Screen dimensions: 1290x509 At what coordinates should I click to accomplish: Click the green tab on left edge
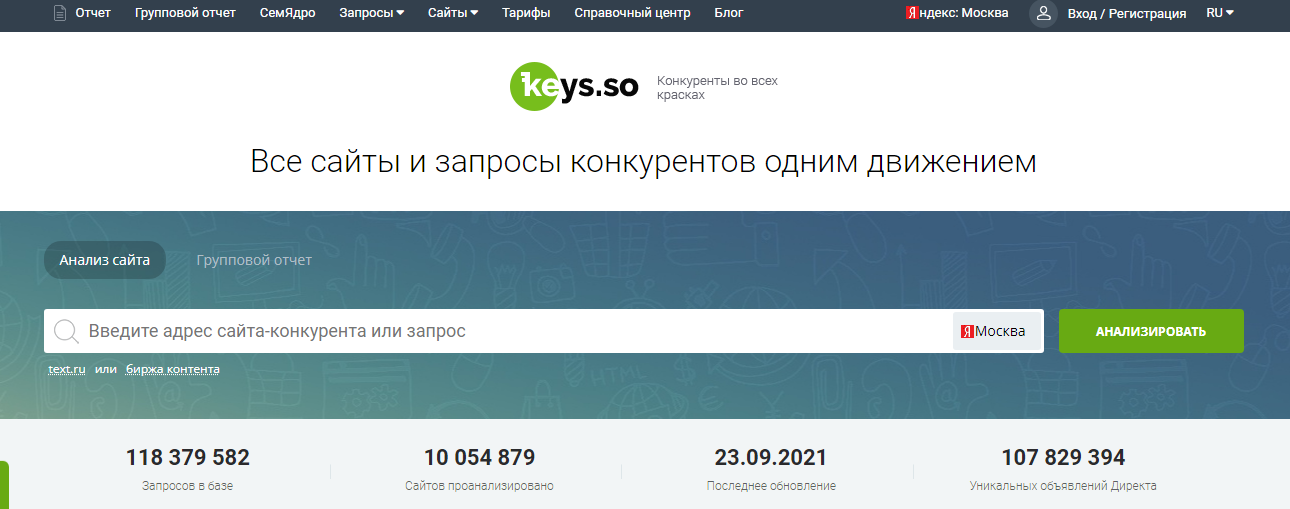[x=4, y=486]
